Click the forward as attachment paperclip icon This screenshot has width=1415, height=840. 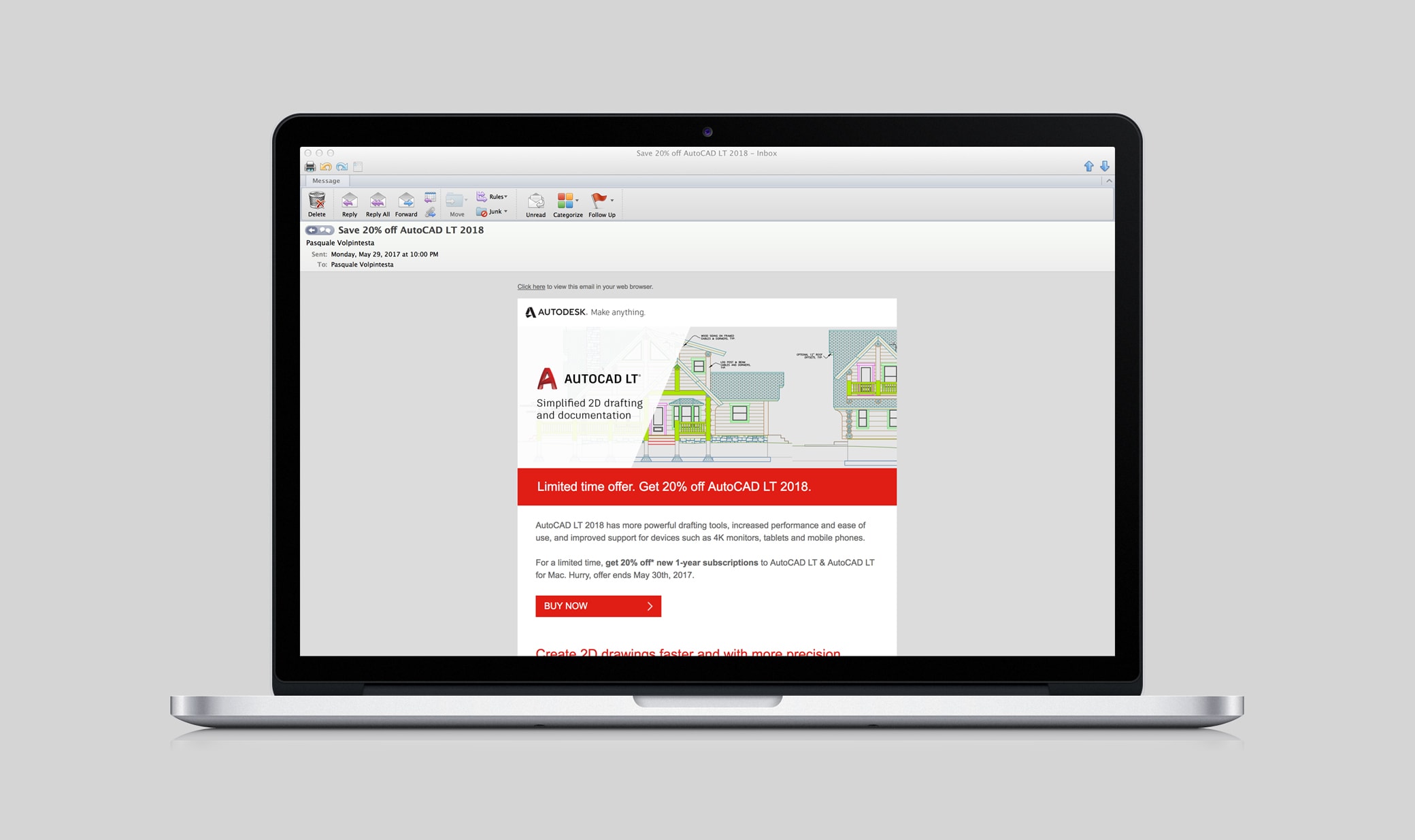pos(430,212)
